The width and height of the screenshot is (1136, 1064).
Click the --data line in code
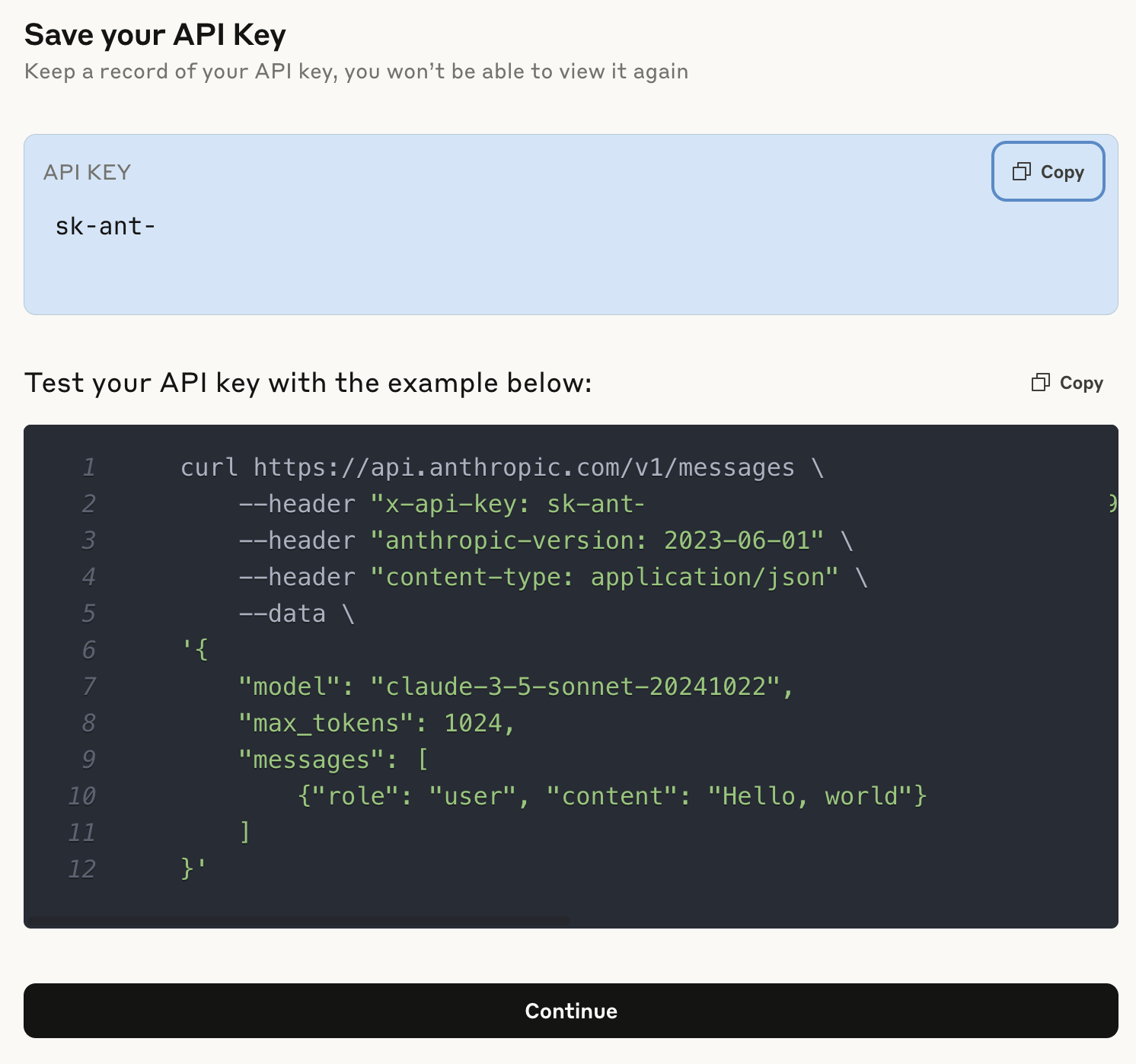point(297,613)
